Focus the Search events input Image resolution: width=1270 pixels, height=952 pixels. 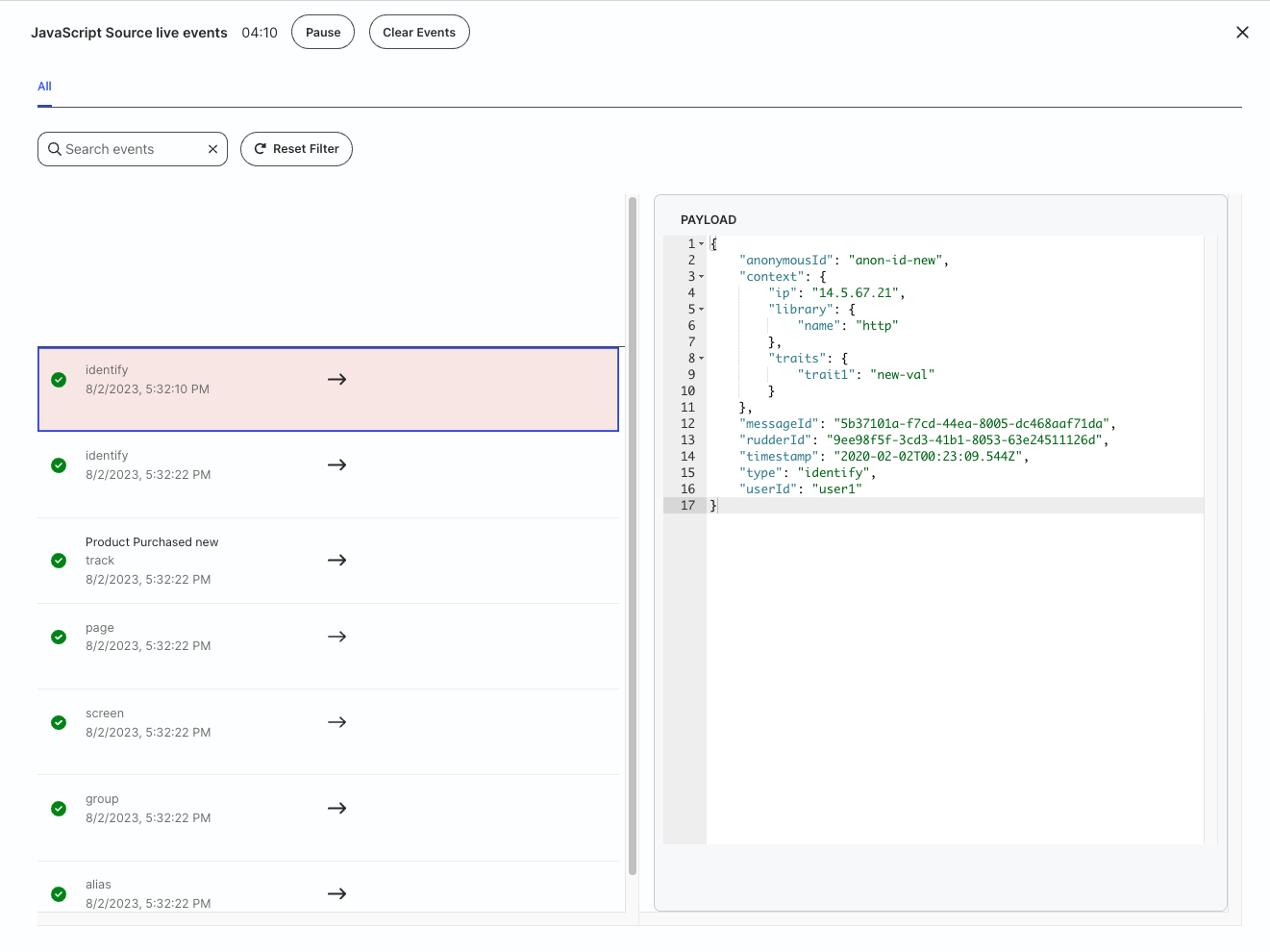pos(133,149)
